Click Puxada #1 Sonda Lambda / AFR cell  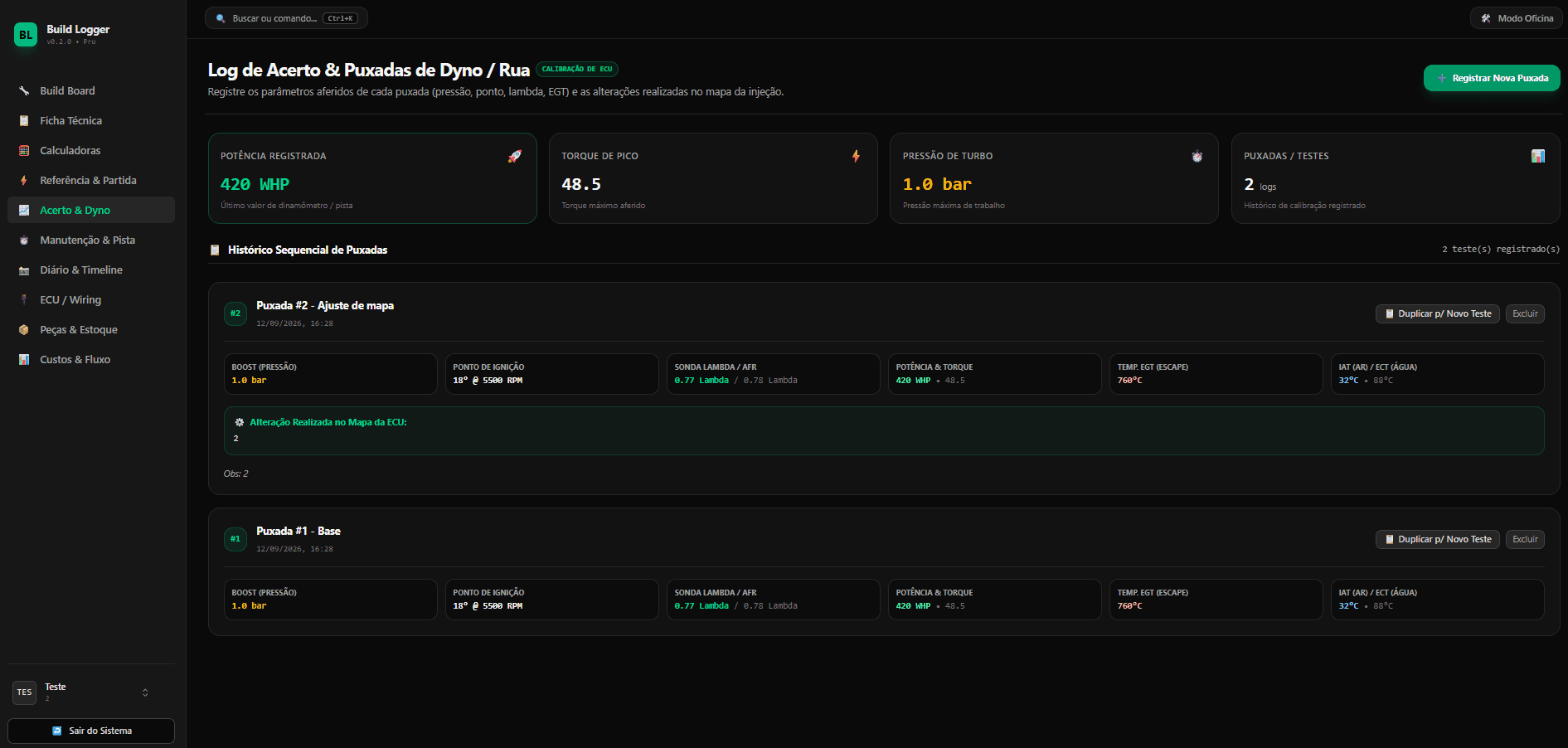[x=773, y=600]
